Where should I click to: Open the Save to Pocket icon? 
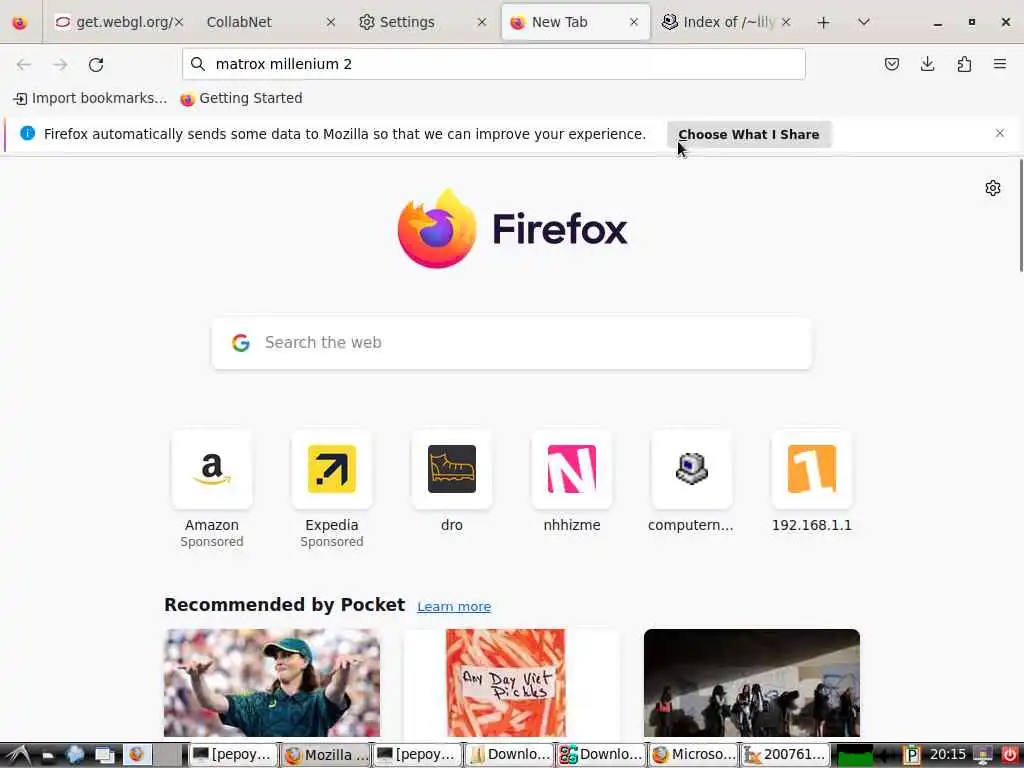[x=891, y=64]
